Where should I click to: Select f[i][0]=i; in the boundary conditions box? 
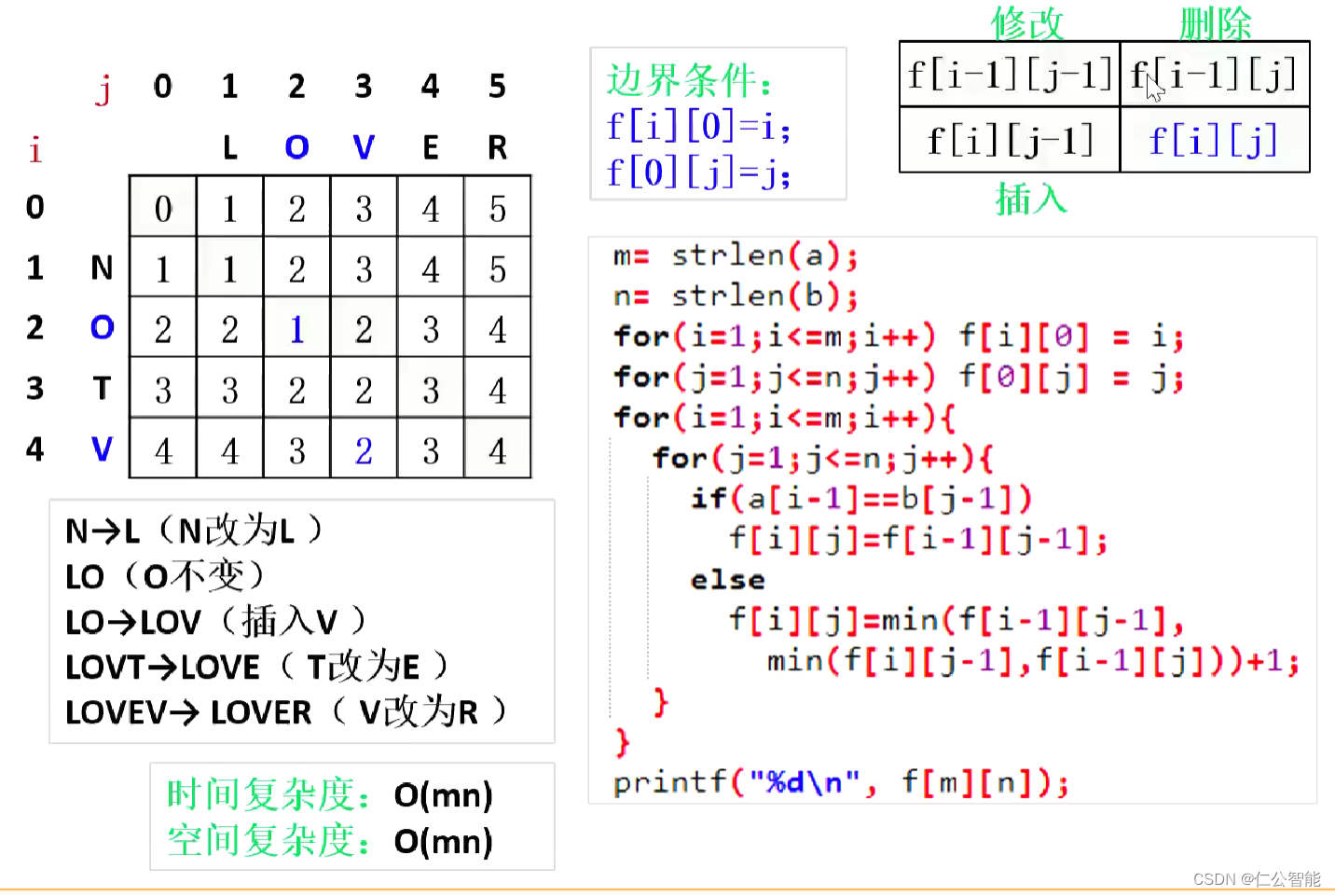(698, 126)
